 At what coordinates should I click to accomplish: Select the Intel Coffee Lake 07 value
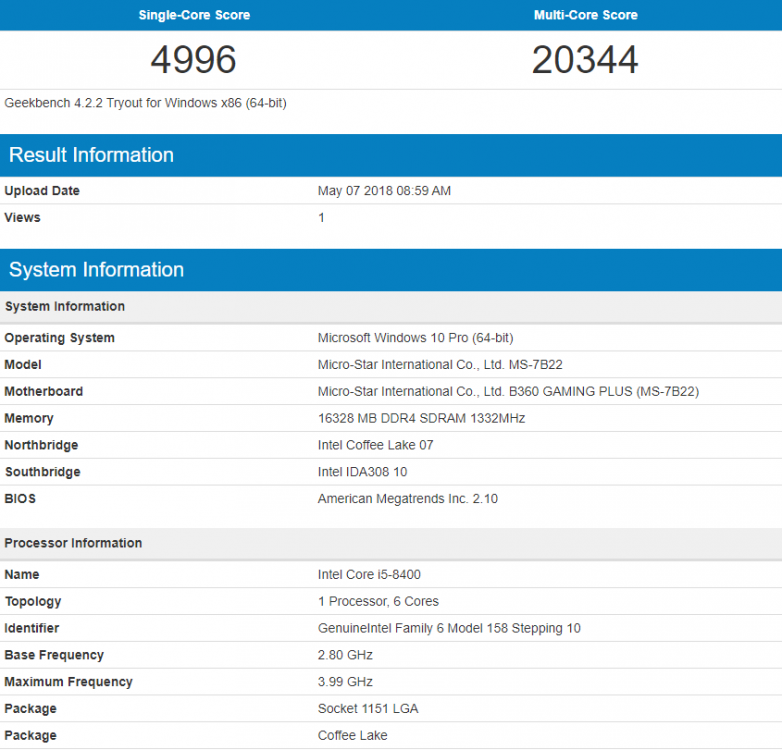[x=376, y=445]
